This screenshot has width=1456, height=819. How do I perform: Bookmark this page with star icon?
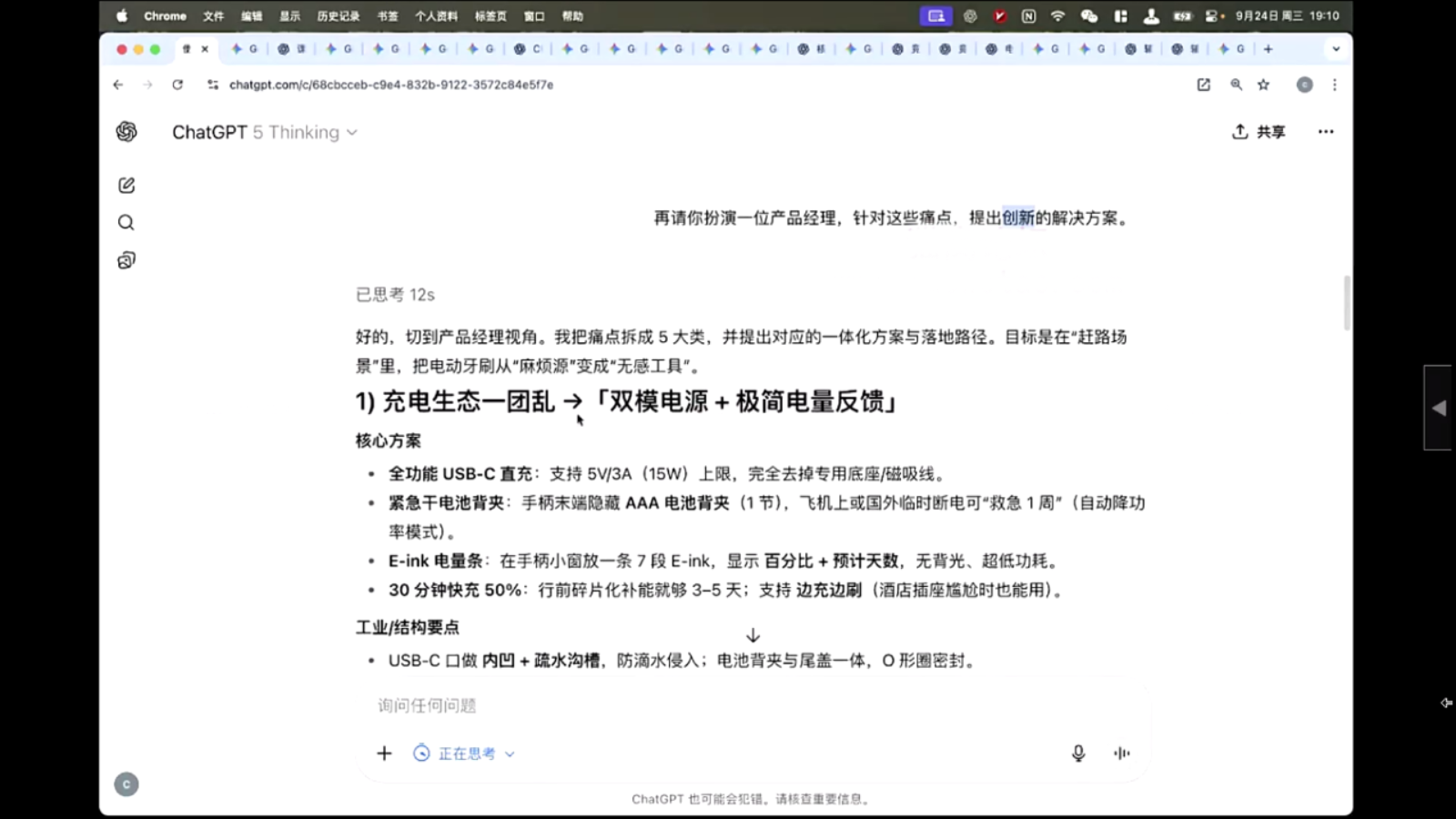tap(1263, 85)
